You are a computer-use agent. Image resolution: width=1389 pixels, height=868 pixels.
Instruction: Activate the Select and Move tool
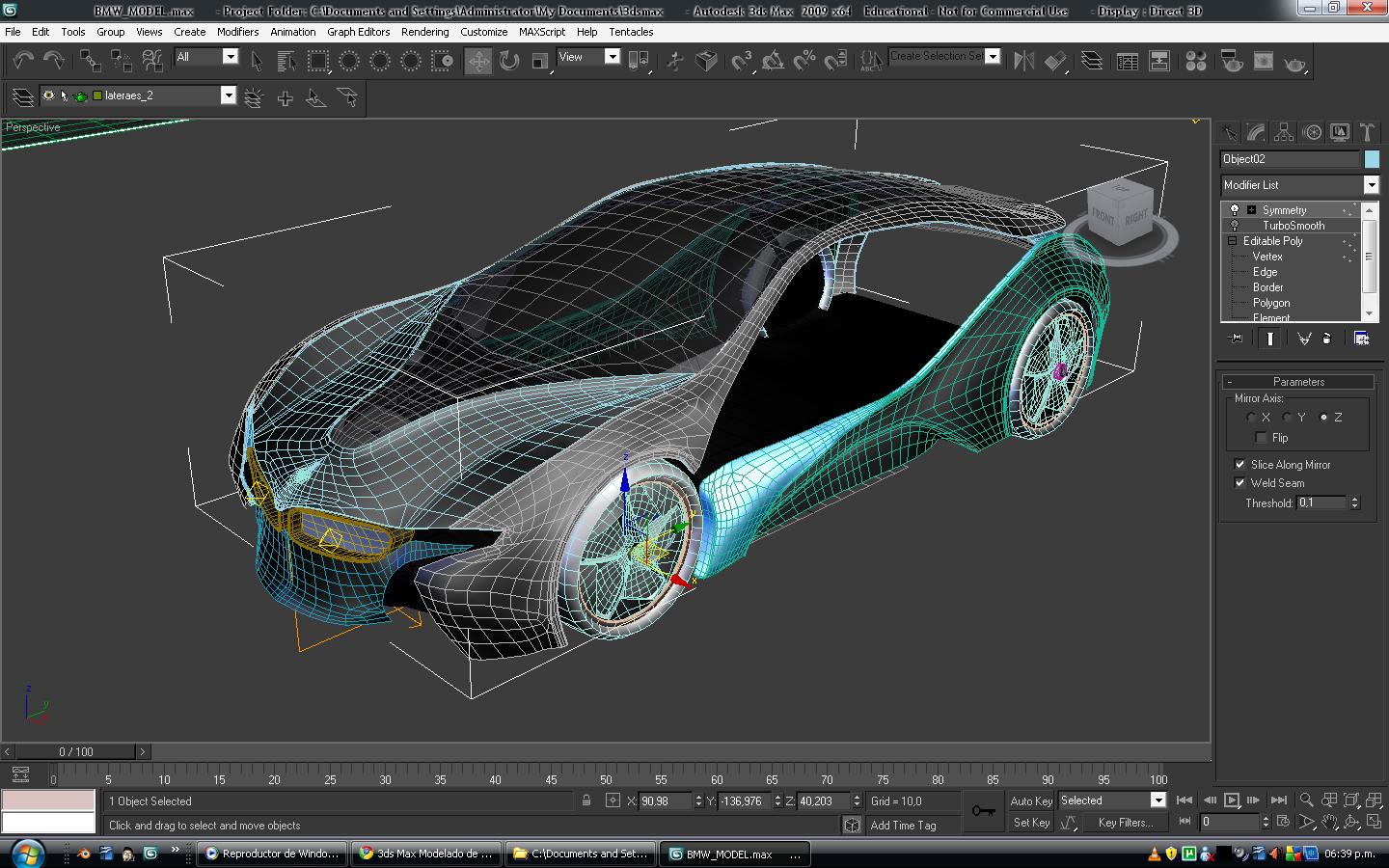pos(478,61)
